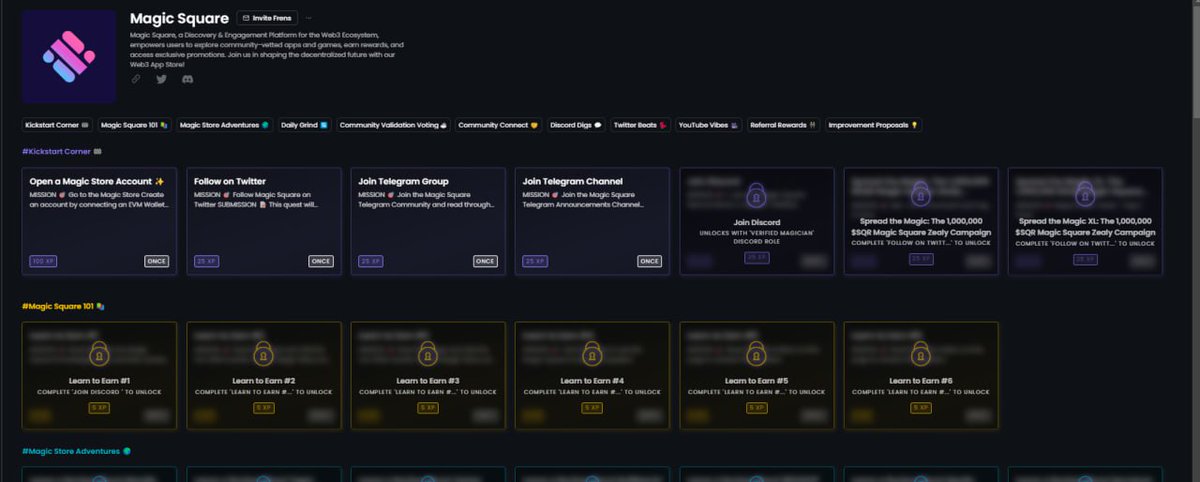Click the padlock icon on Learn to Earn #5
Viewport: 1200px width, 482px height.
coord(757,353)
